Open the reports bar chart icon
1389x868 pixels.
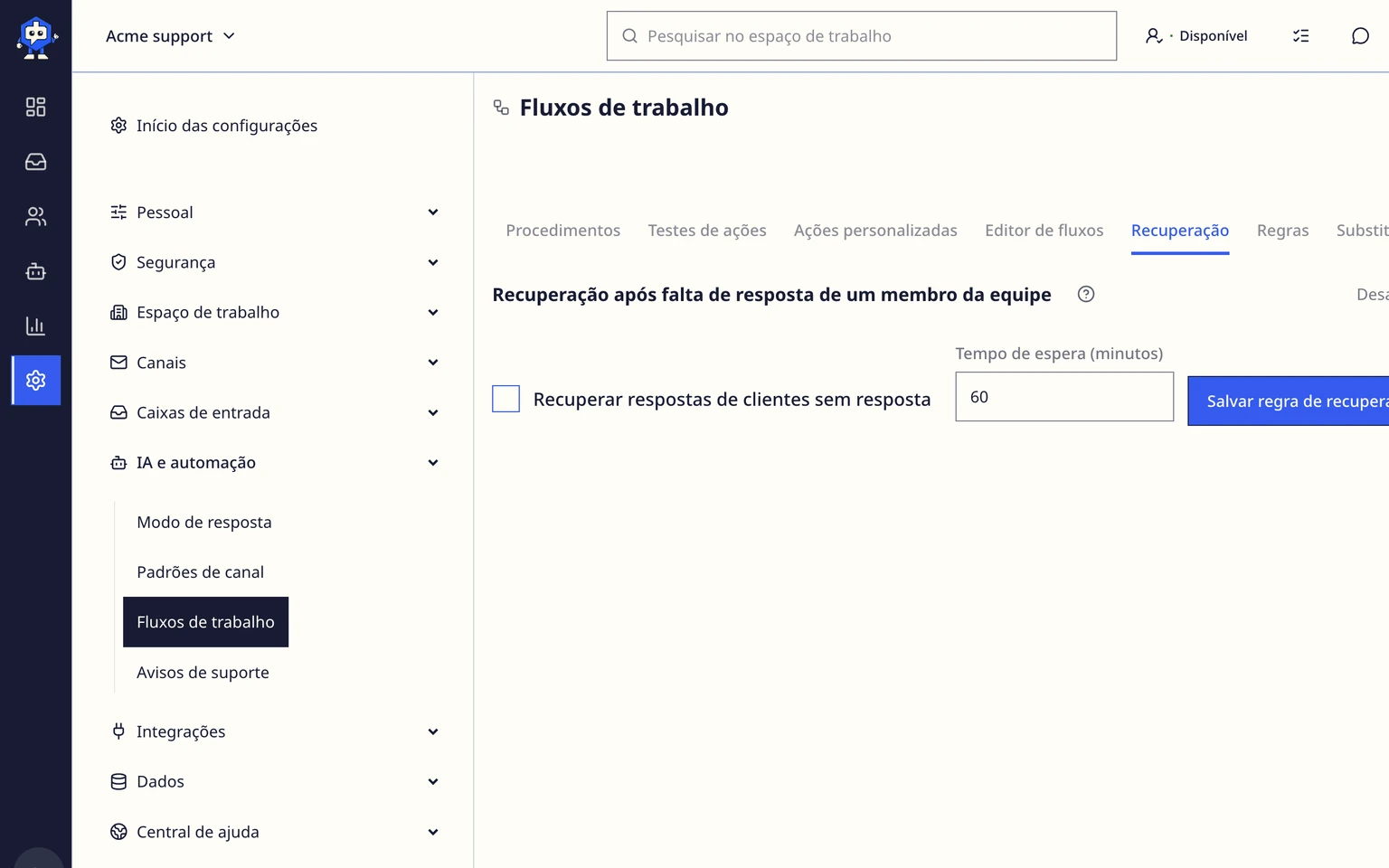pyautogui.click(x=35, y=325)
